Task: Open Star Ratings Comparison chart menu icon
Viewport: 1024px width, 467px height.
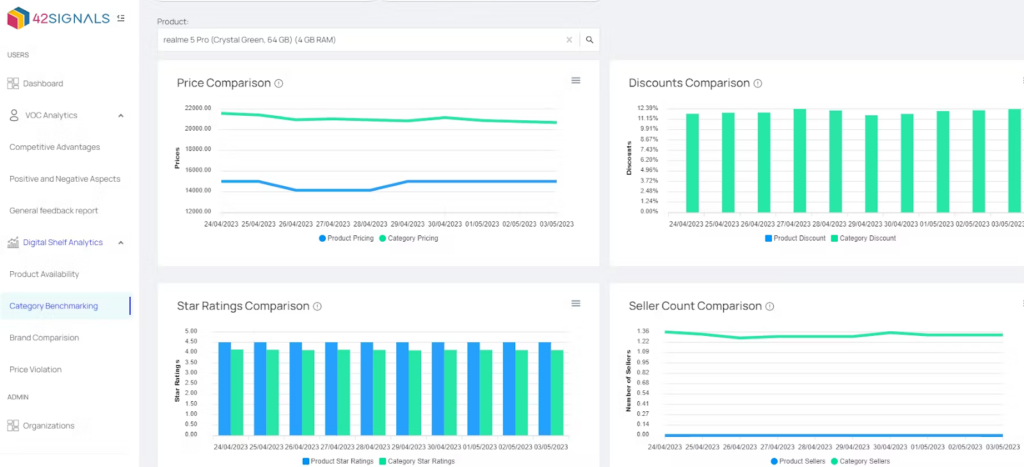Action: 576,304
